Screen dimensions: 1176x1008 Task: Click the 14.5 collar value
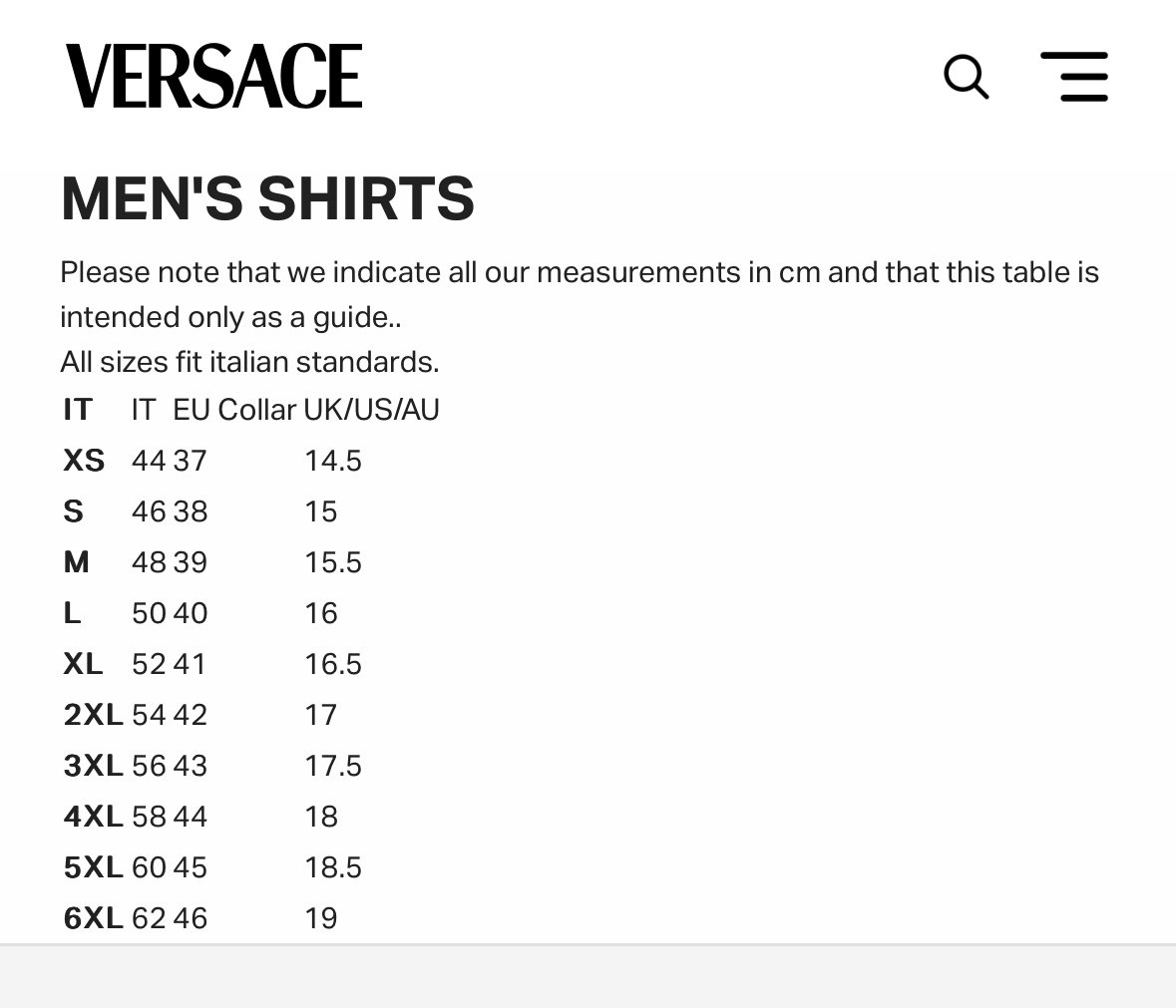333,461
